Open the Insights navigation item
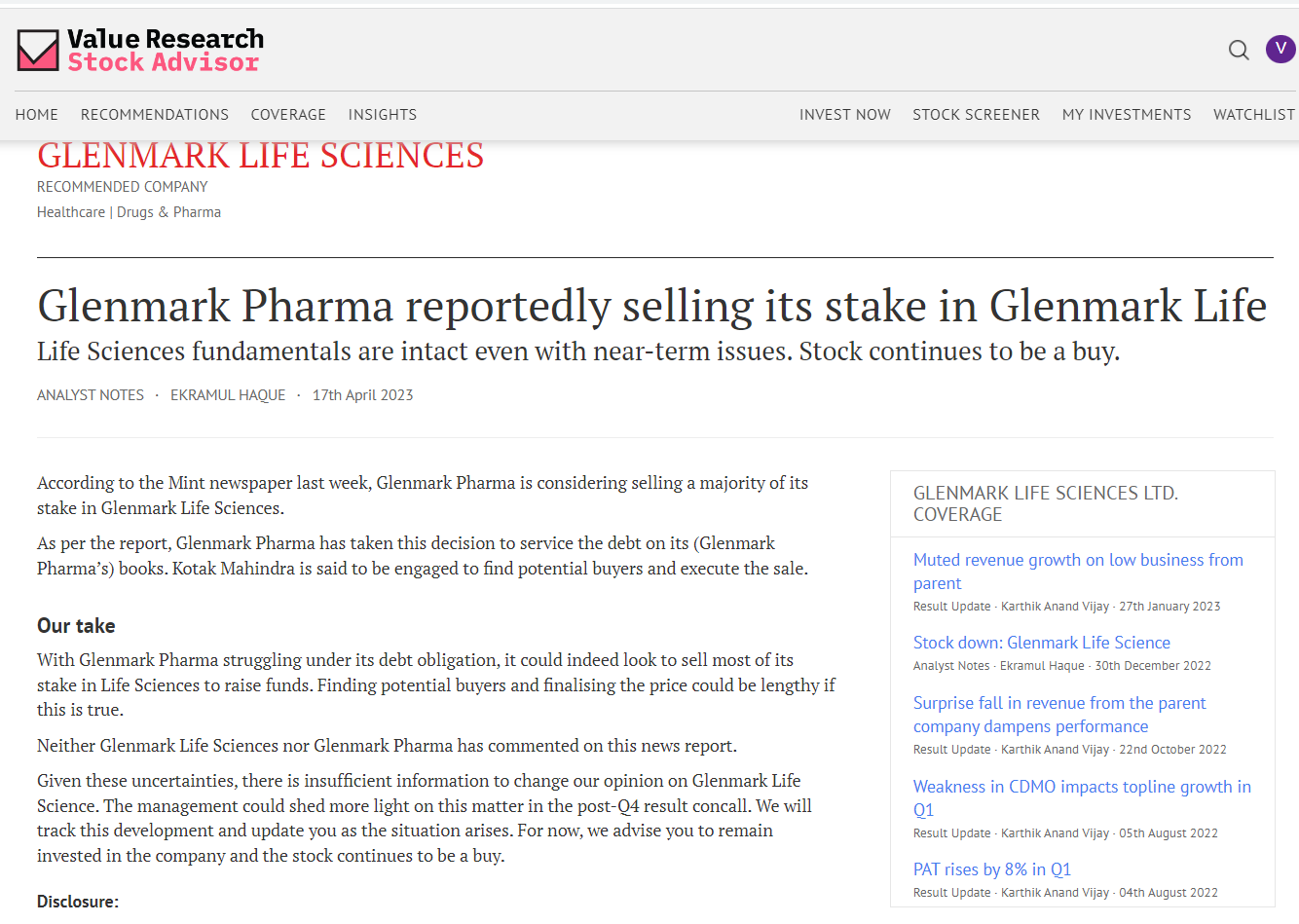 [383, 115]
